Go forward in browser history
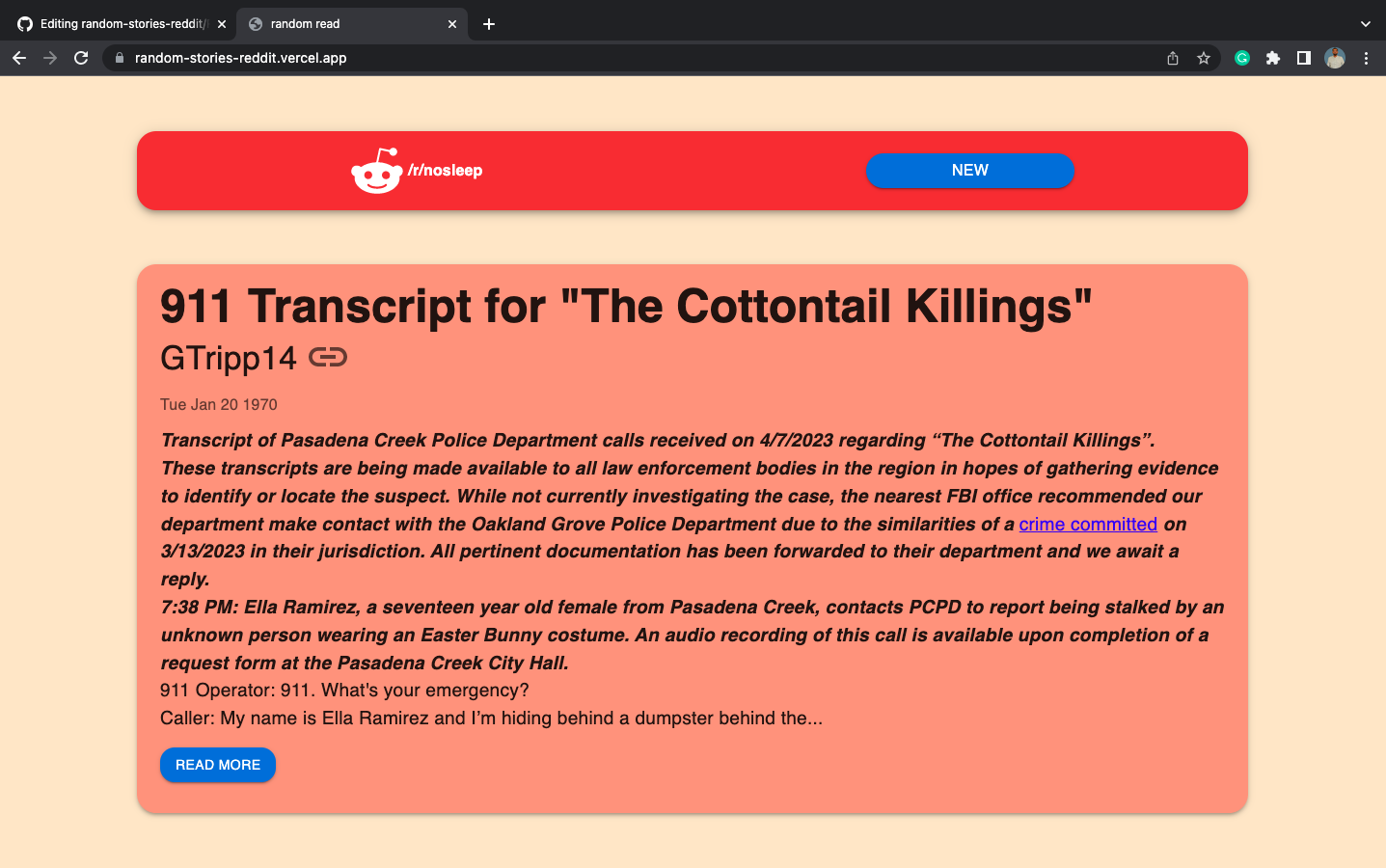The image size is (1386, 868). click(50, 58)
